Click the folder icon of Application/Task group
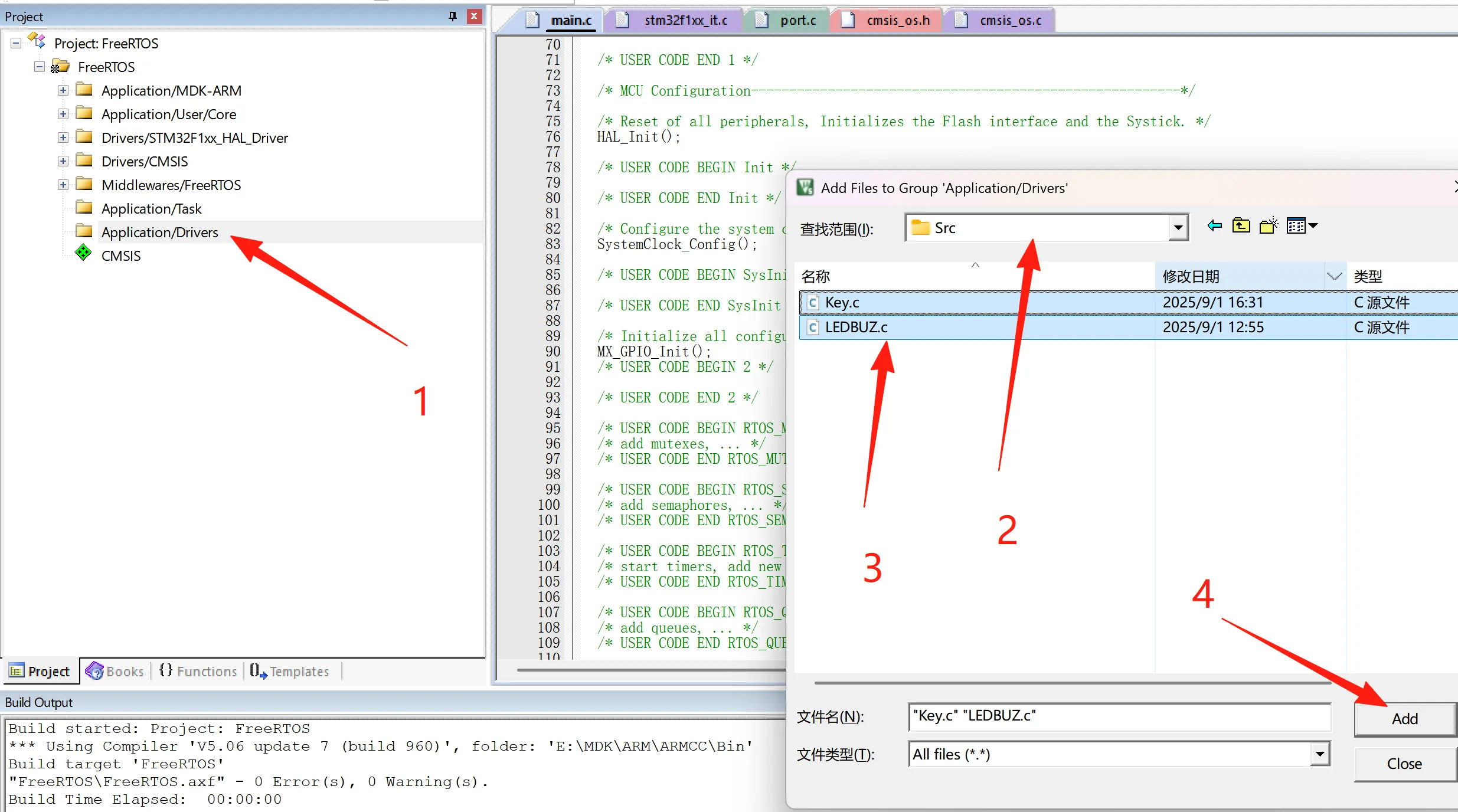 [84, 207]
